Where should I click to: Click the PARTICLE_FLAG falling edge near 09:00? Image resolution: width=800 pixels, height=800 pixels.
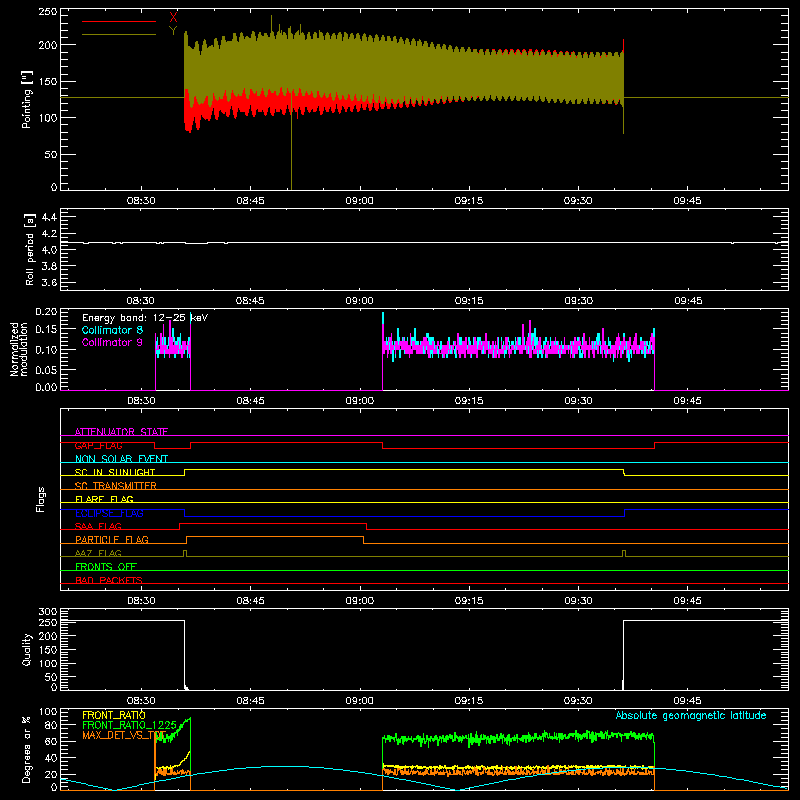363,540
